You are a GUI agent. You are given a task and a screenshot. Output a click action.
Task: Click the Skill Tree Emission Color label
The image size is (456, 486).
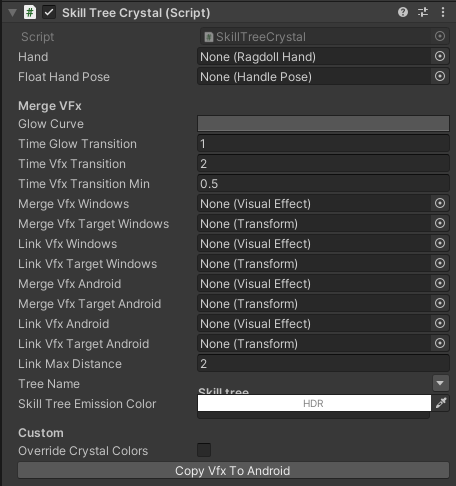point(87,404)
